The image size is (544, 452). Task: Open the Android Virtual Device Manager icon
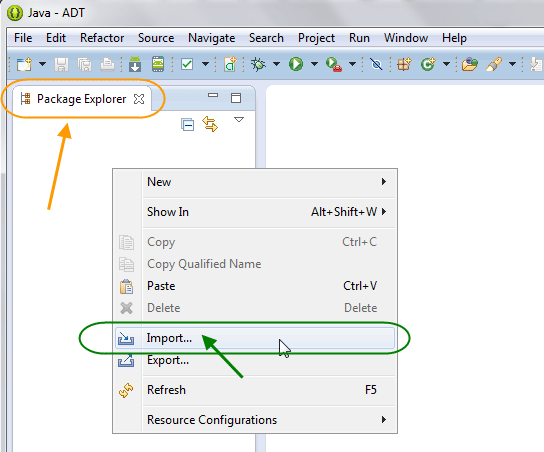click(158, 64)
